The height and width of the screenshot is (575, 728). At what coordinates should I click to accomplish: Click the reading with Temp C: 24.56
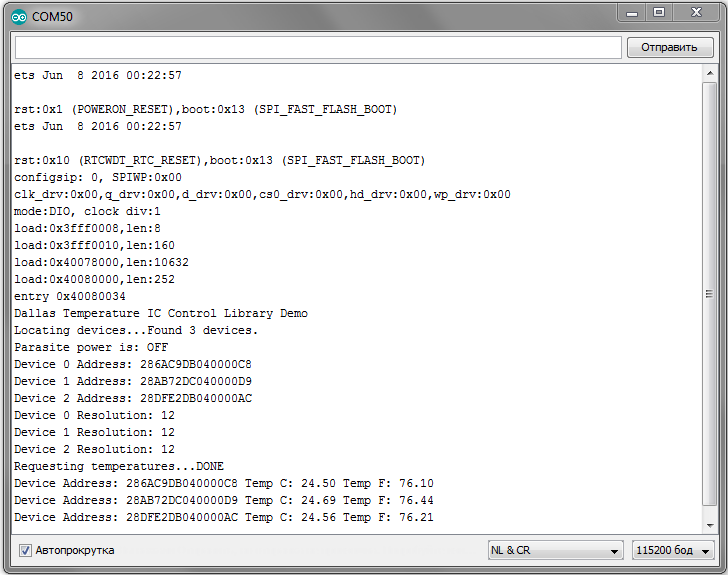pos(224,517)
